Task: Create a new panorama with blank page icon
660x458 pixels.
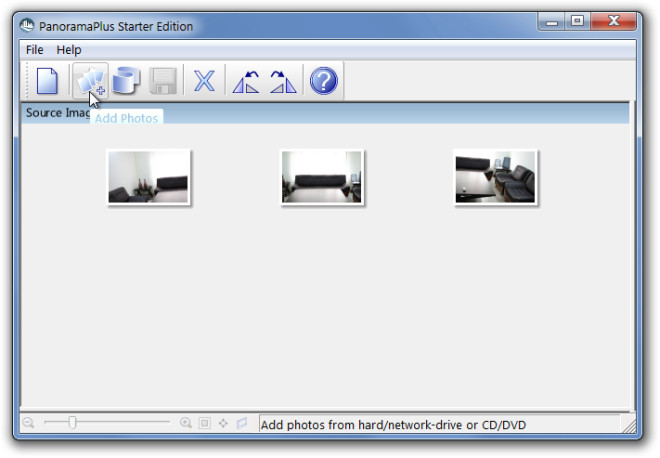Action: click(x=47, y=81)
